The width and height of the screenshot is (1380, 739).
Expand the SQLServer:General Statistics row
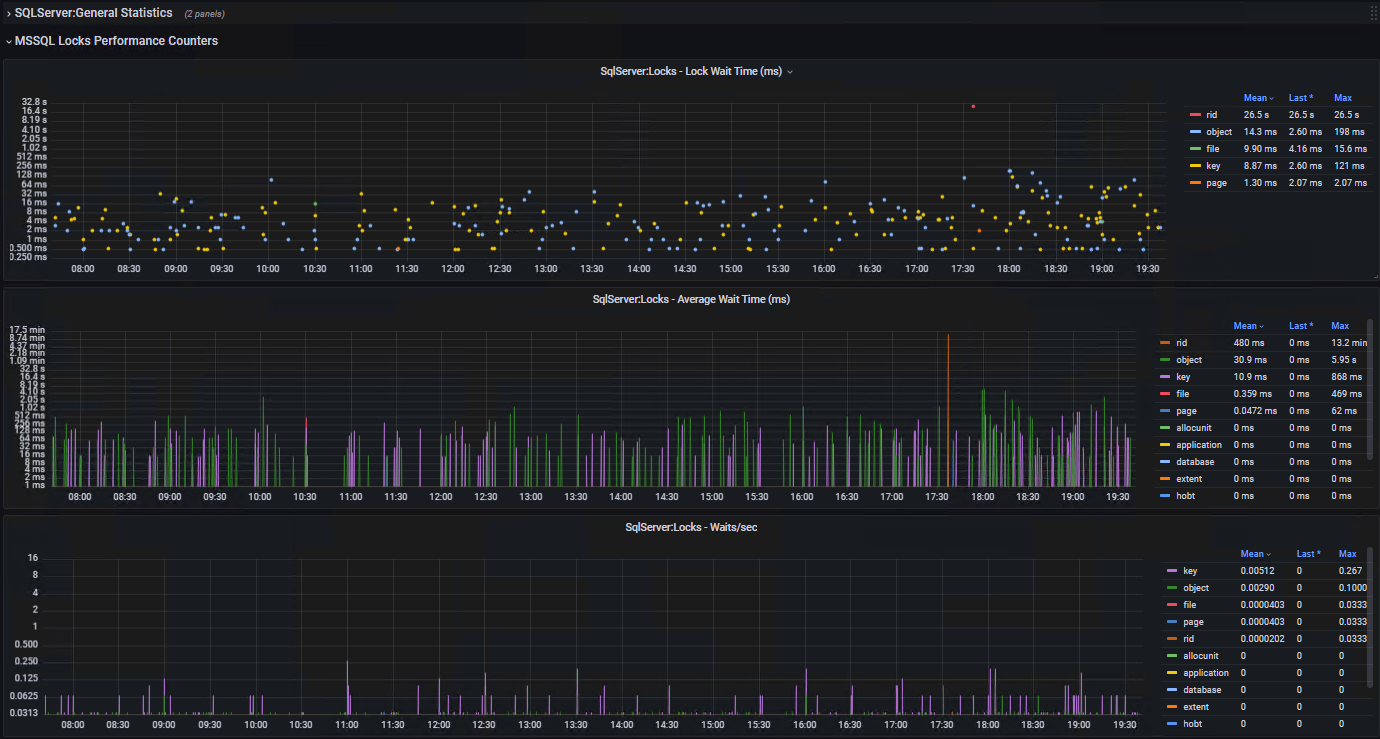coord(93,13)
